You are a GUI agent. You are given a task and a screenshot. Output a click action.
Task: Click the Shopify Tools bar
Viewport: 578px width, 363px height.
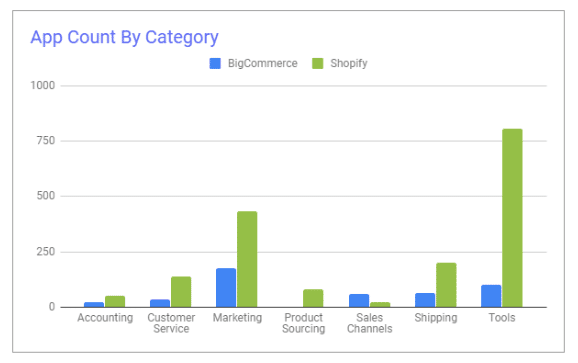pos(512,218)
